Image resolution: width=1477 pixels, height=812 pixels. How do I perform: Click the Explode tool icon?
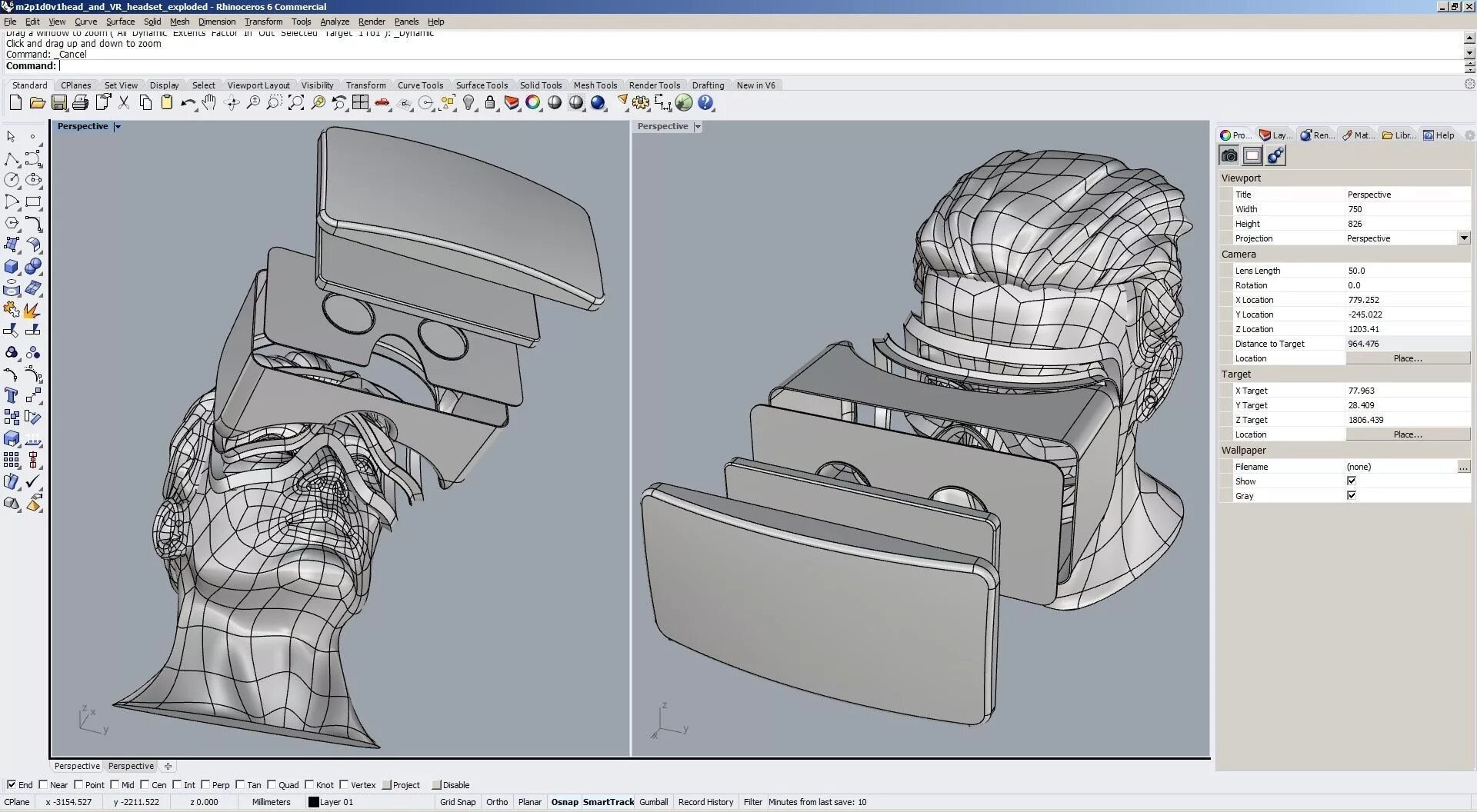tap(32, 310)
